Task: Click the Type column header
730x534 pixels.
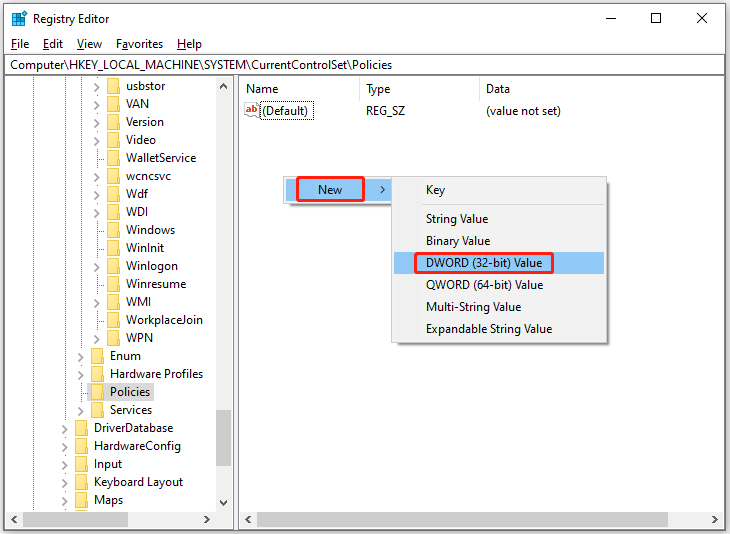Action: [x=419, y=88]
